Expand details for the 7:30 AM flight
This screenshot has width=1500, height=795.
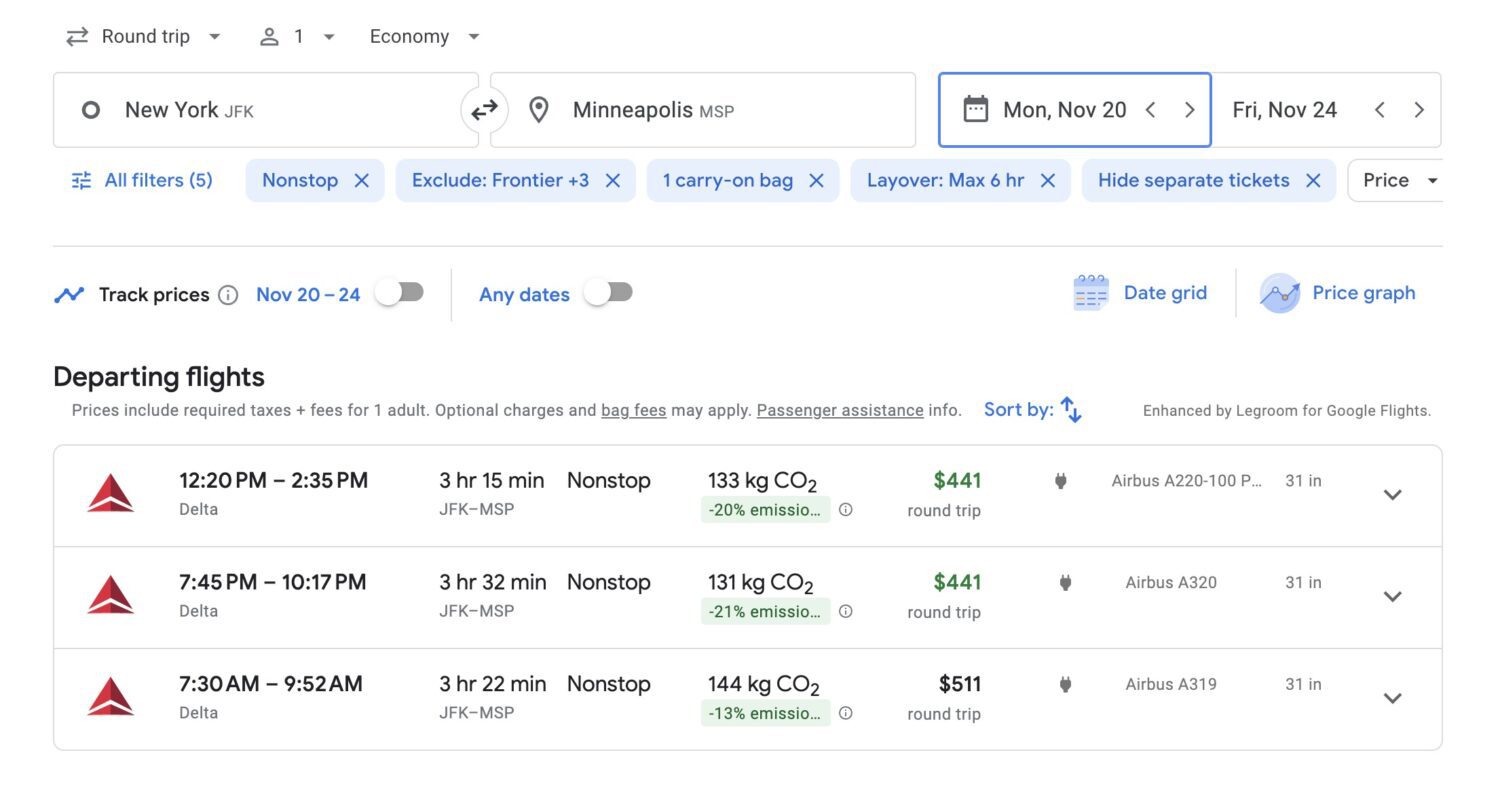pos(1392,698)
